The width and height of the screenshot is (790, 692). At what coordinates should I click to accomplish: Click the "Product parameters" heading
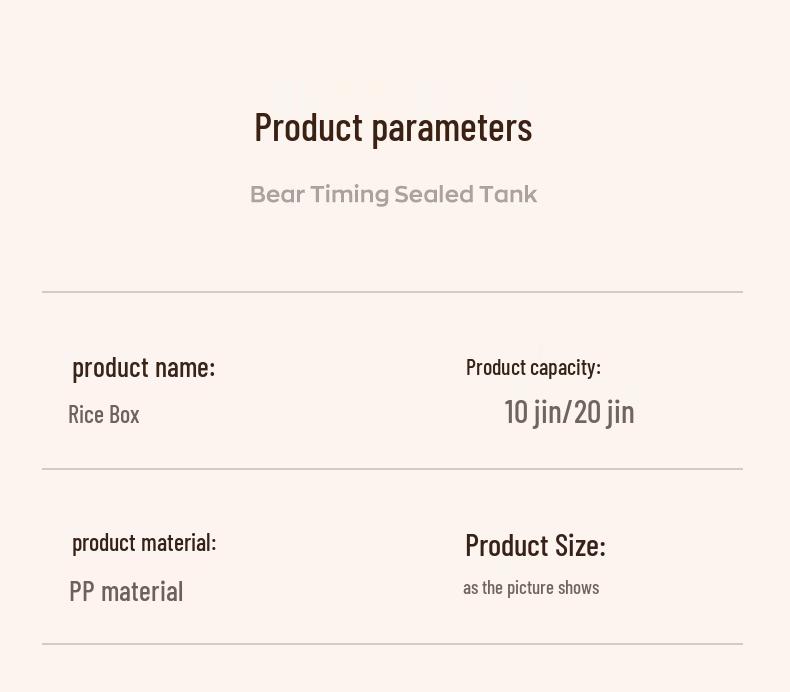393,128
